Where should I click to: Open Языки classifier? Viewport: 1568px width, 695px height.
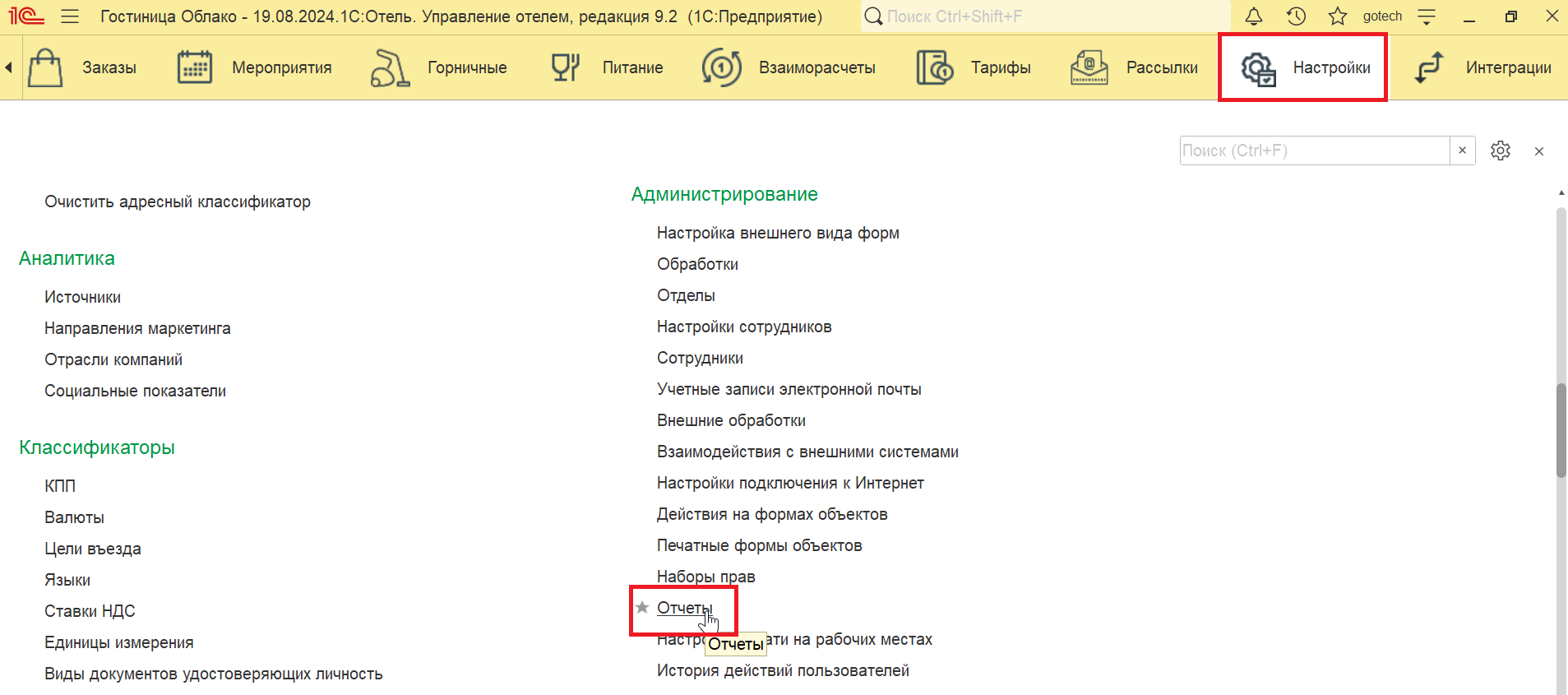tap(67, 580)
